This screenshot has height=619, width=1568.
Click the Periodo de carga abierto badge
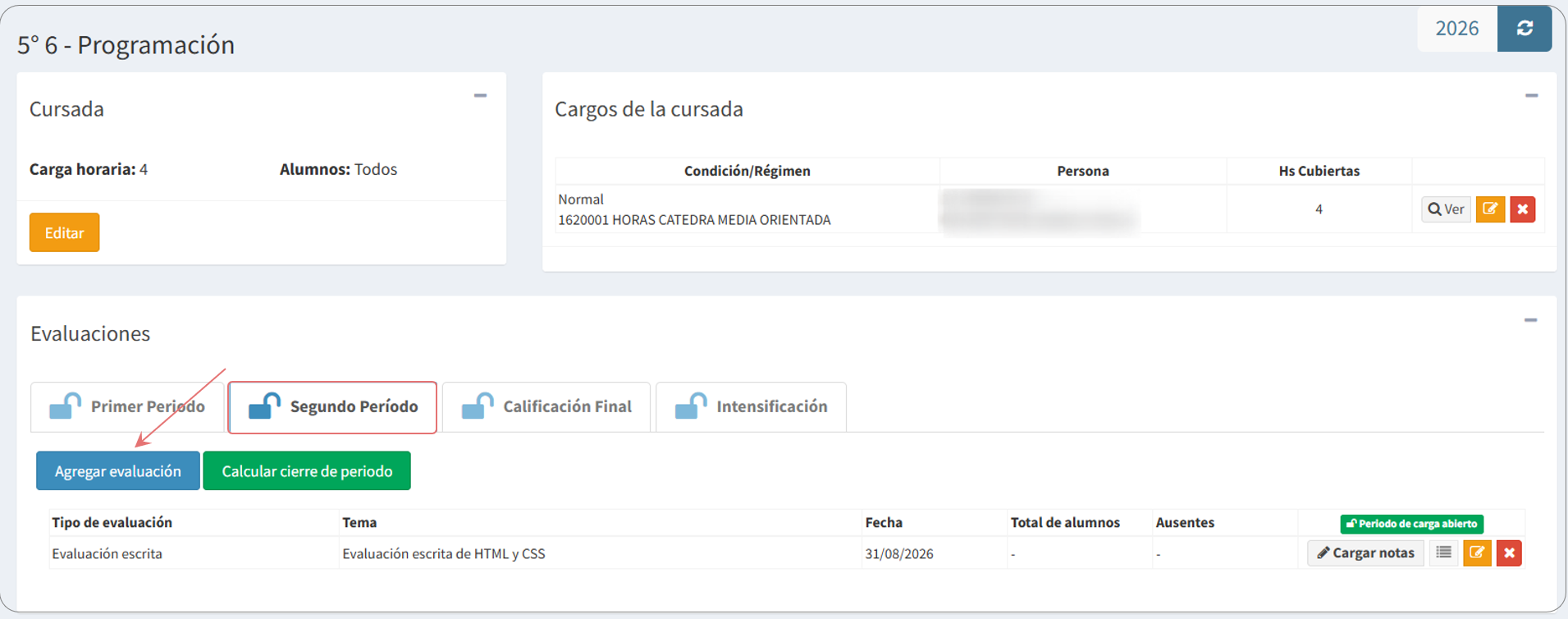point(1412,524)
